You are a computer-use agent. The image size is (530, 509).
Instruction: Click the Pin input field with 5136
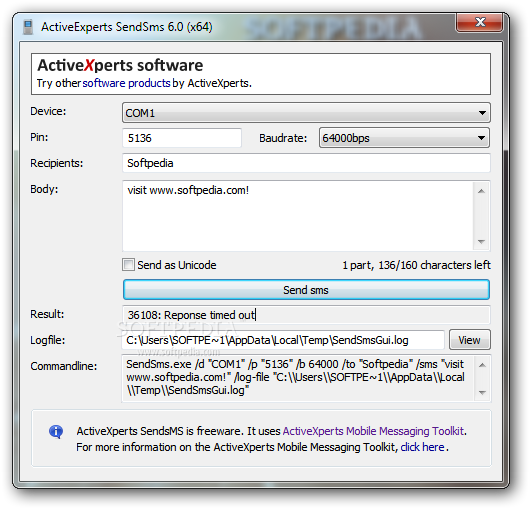coord(182,138)
